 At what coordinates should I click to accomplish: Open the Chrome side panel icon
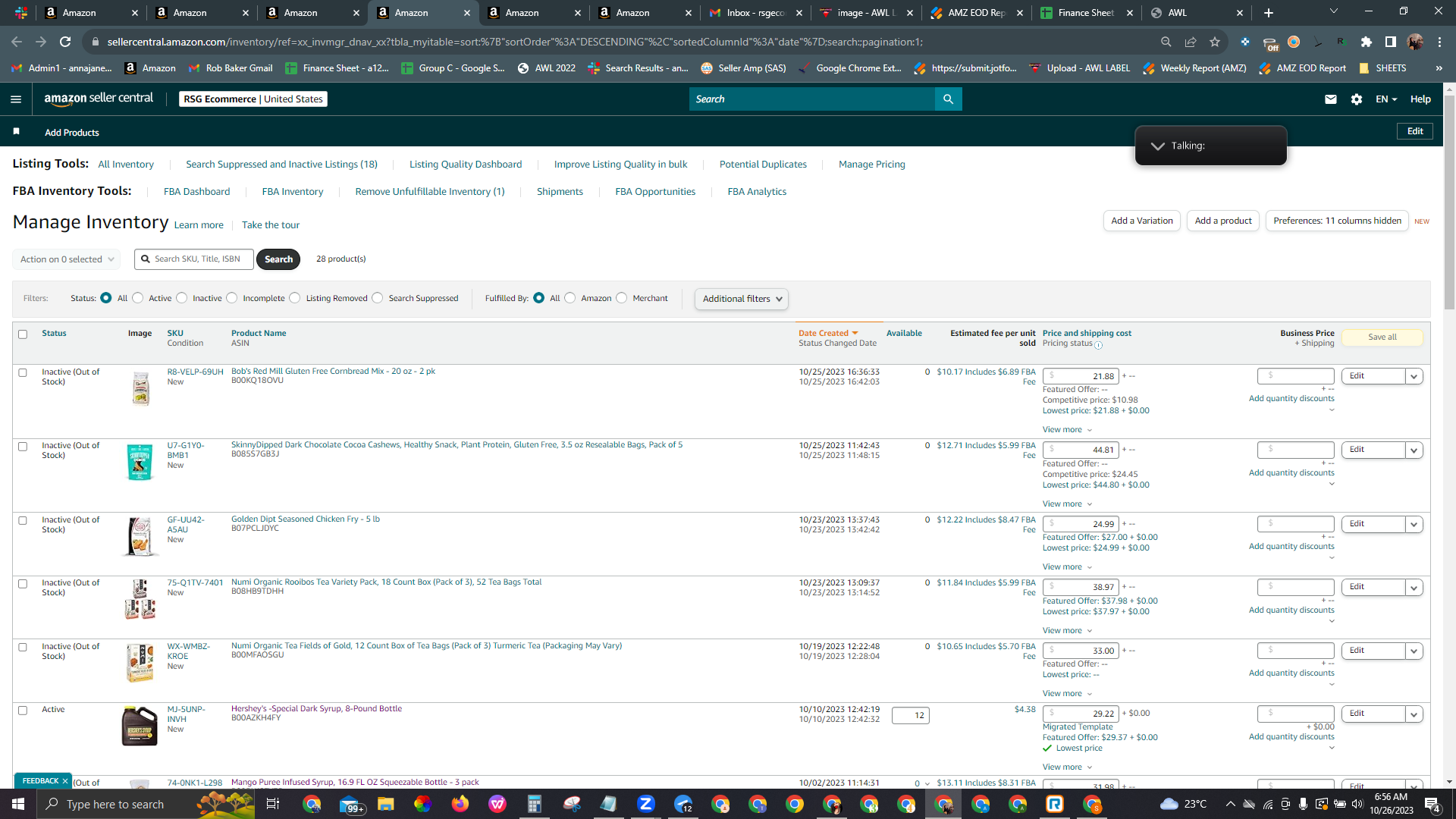[x=1391, y=42]
